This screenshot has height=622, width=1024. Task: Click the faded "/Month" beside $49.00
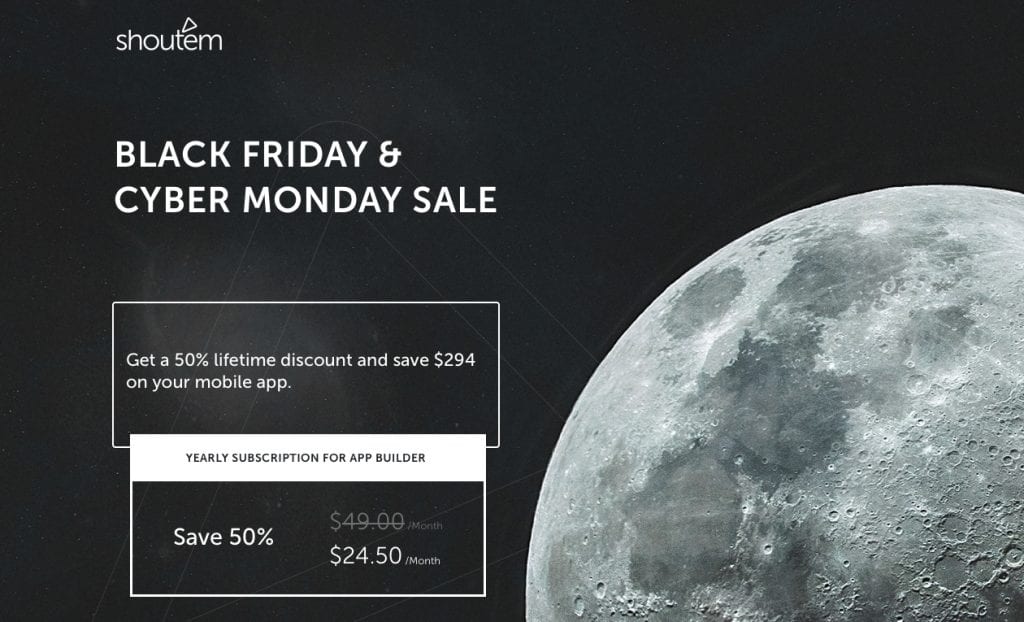425,525
